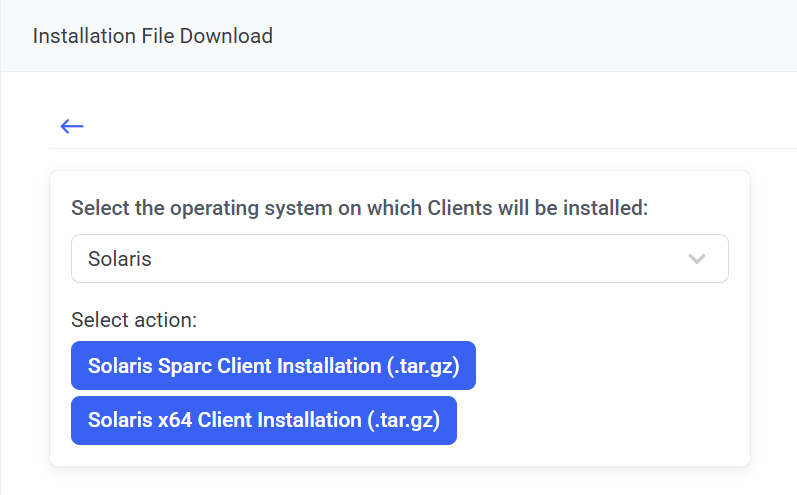Download Solaris x64 Client Installation (.tar.gz)
Image resolution: width=797 pixels, height=495 pixels.
pyautogui.click(x=263, y=421)
